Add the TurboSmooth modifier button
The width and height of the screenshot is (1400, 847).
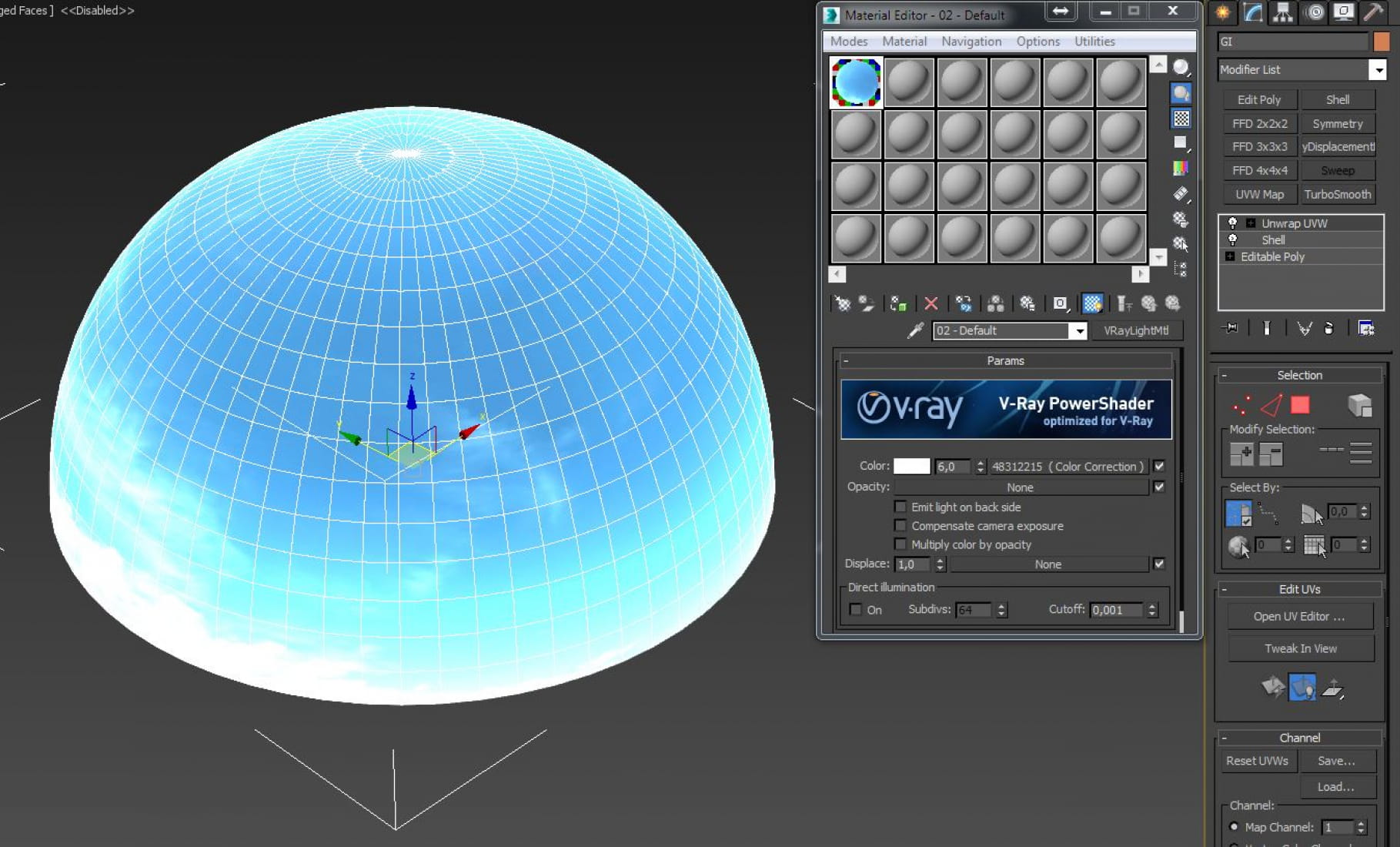tap(1338, 194)
